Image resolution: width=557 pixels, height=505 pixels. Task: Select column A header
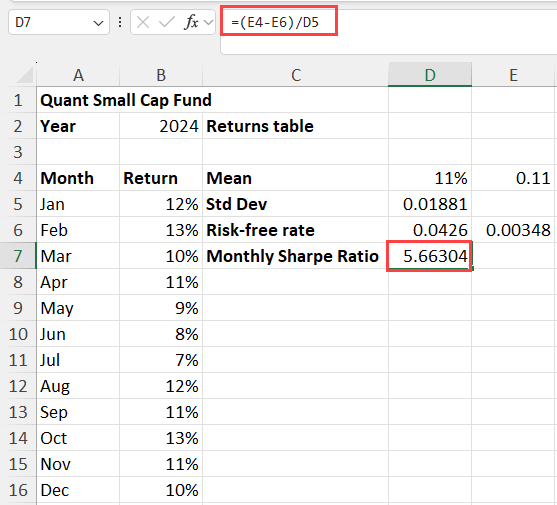point(78,75)
